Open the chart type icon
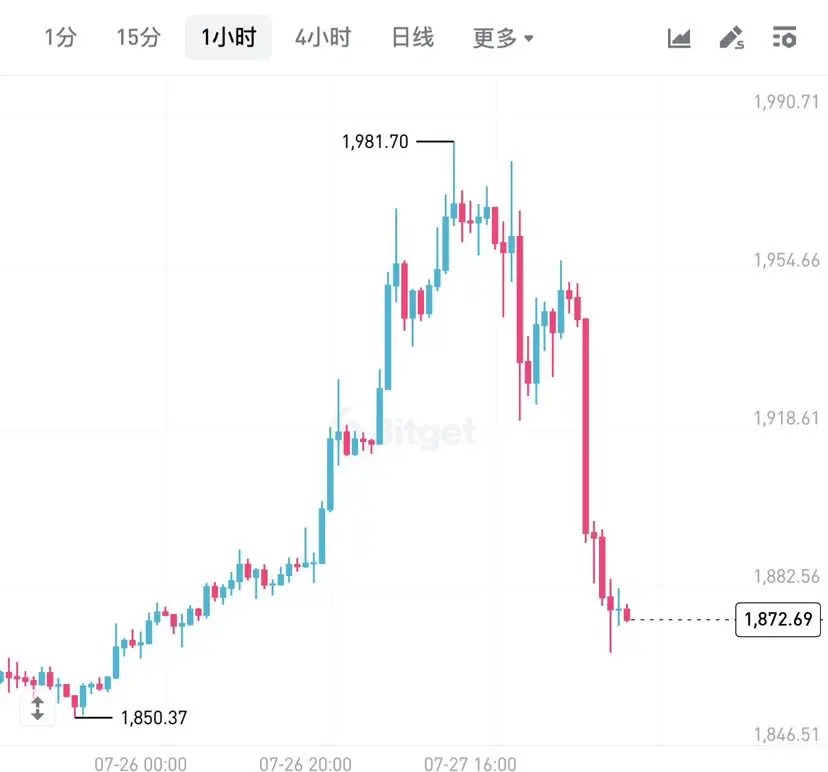The height and width of the screenshot is (772, 828). coord(679,38)
